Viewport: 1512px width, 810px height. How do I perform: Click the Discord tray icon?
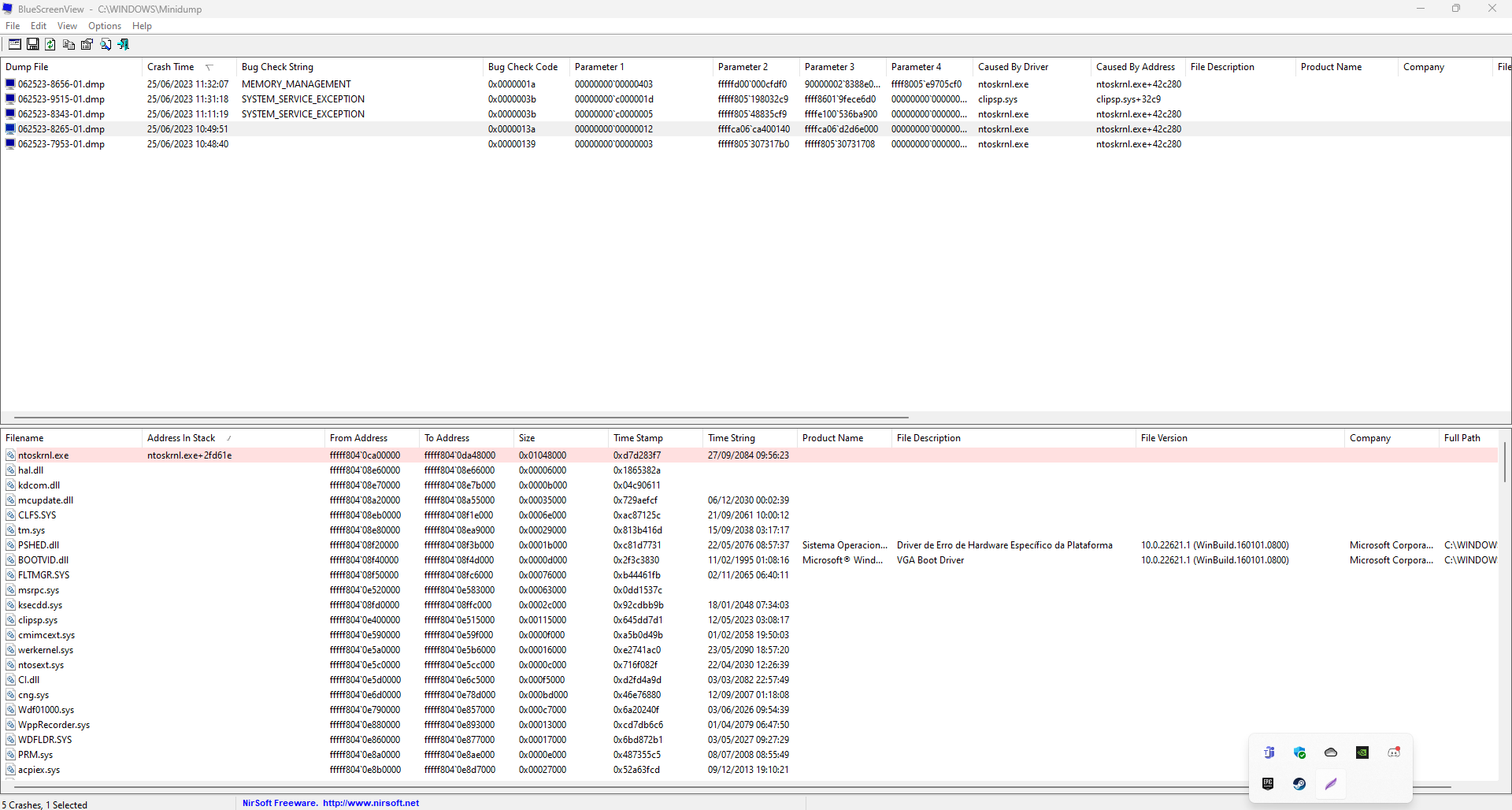coord(1394,752)
